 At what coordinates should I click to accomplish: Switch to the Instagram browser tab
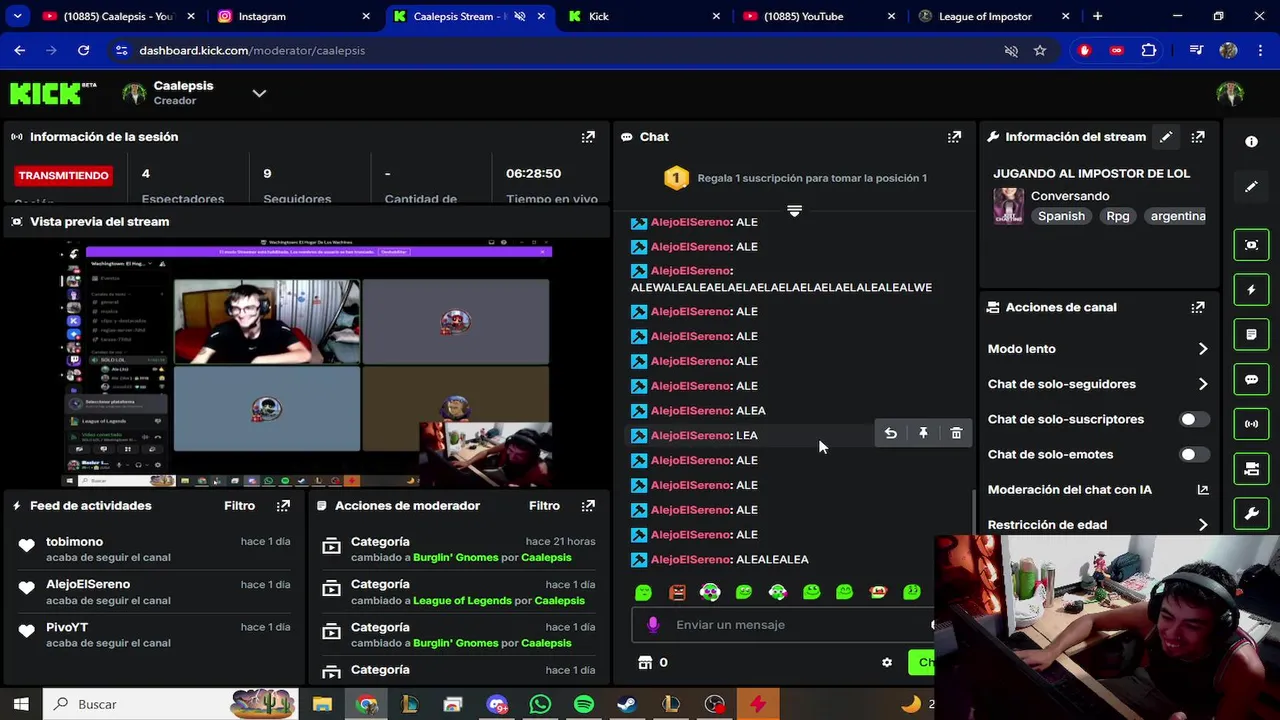coord(290,16)
